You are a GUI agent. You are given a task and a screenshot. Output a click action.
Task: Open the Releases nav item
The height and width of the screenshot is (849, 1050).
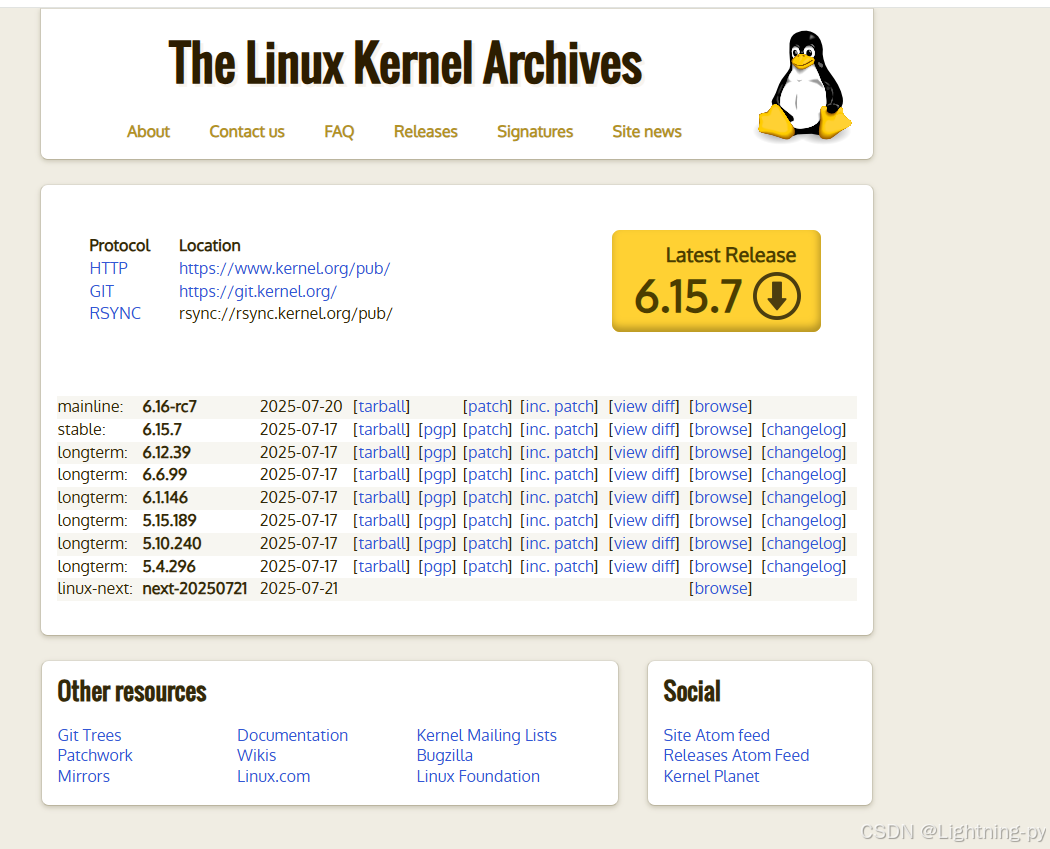click(425, 131)
